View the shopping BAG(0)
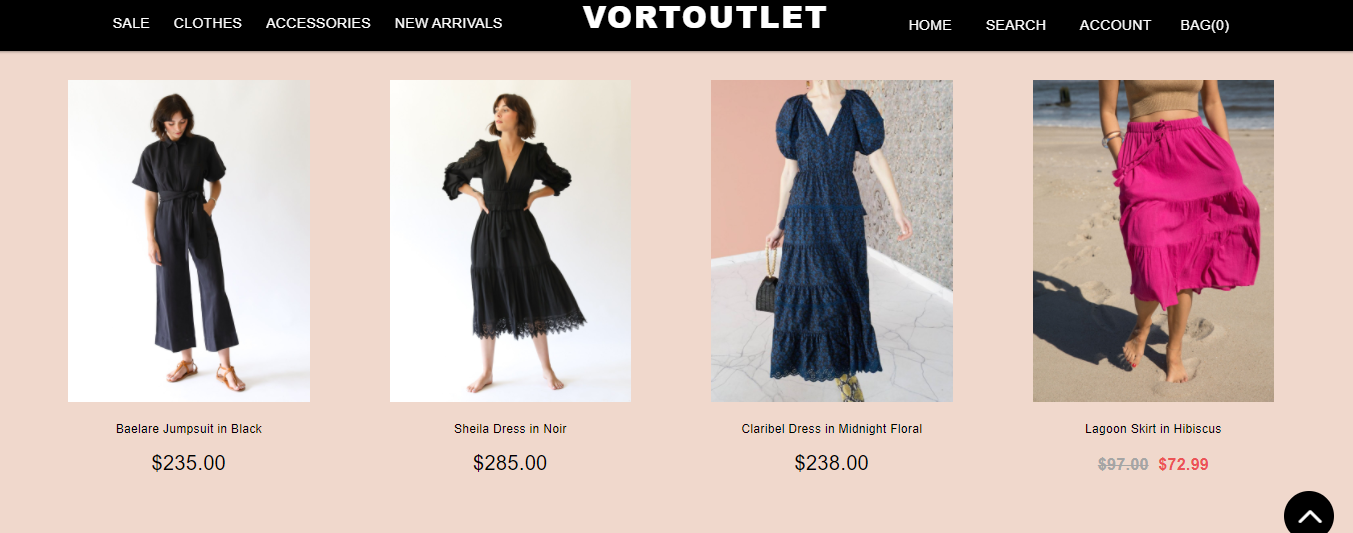Image resolution: width=1353 pixels, height=533 pixels. pos(1205,25)
